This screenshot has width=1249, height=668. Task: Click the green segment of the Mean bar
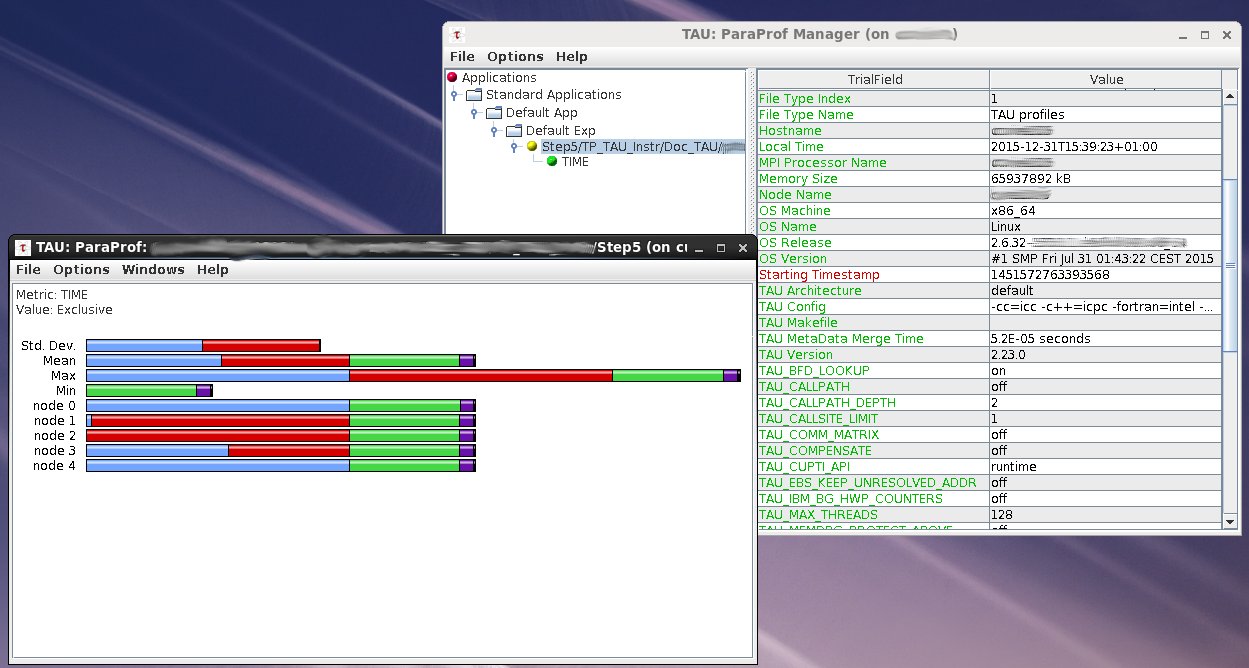click(405, 360)
